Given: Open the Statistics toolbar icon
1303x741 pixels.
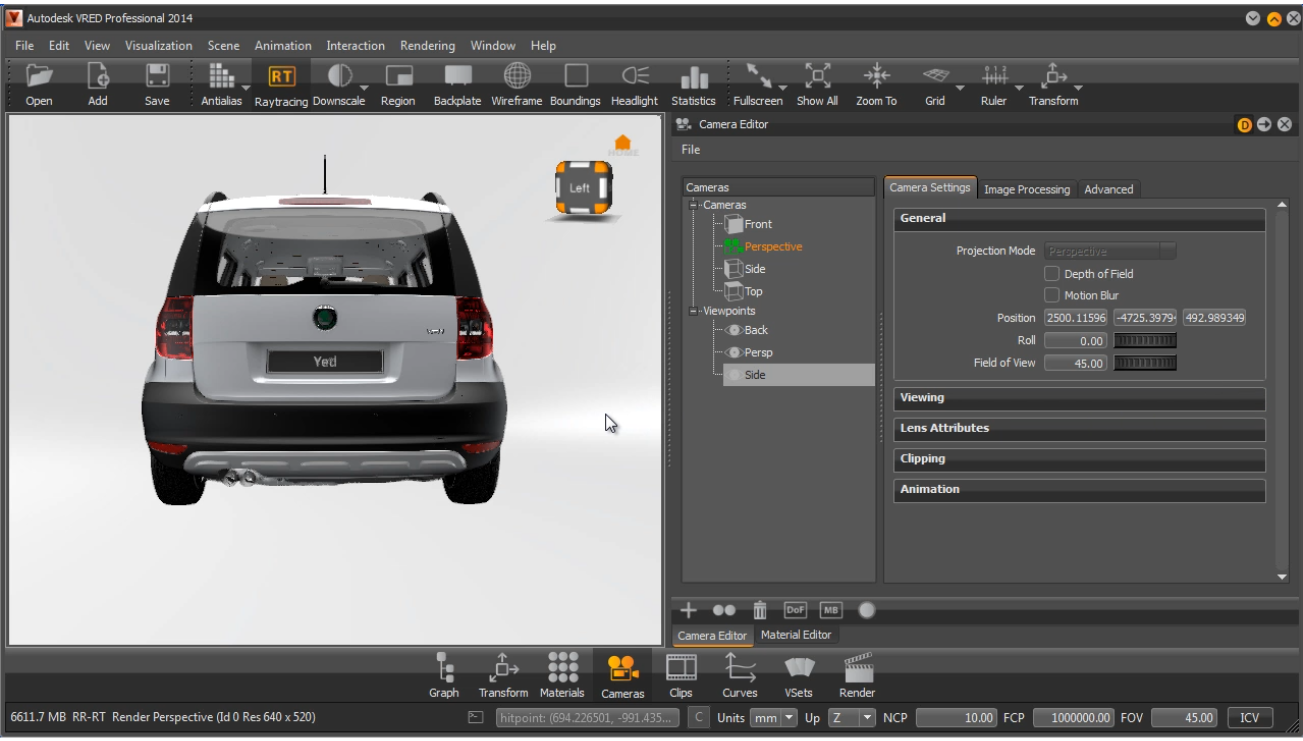Looking at the screenshot, I should click(694, 77).
